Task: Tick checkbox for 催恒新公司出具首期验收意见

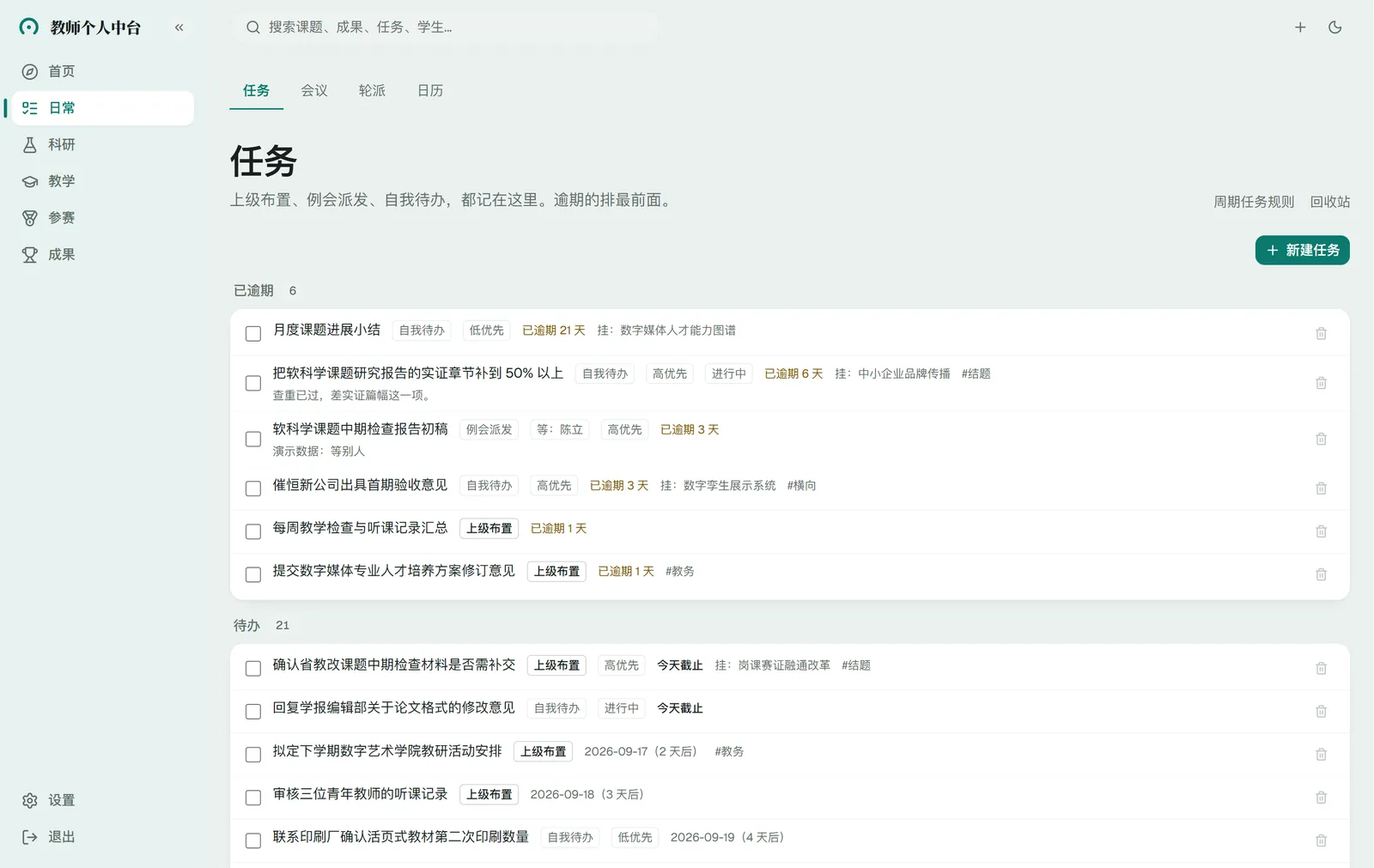Action: tap(253, 489)
